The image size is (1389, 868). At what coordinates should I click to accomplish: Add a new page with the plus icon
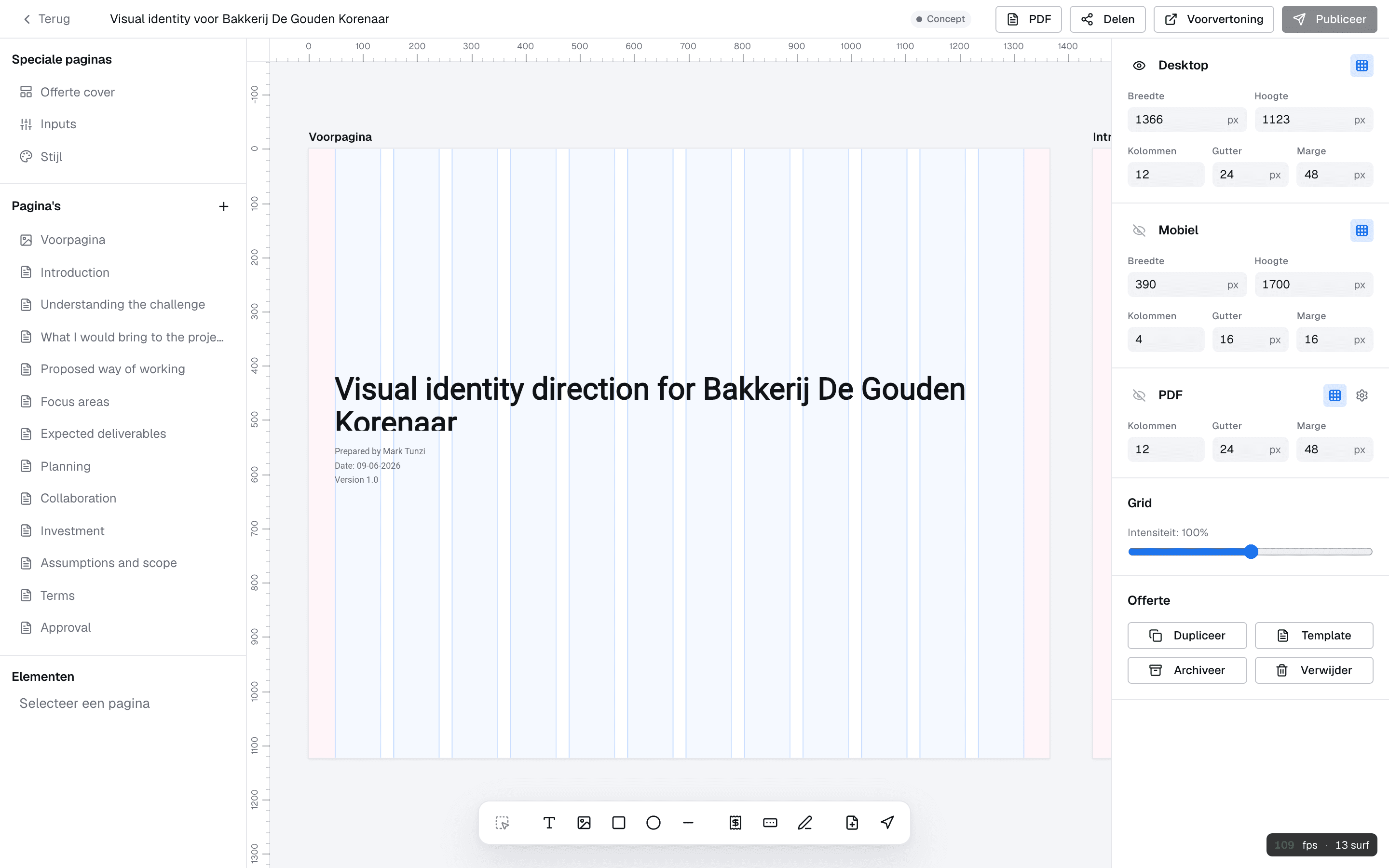pyautogui.click(x=224, y=206)
